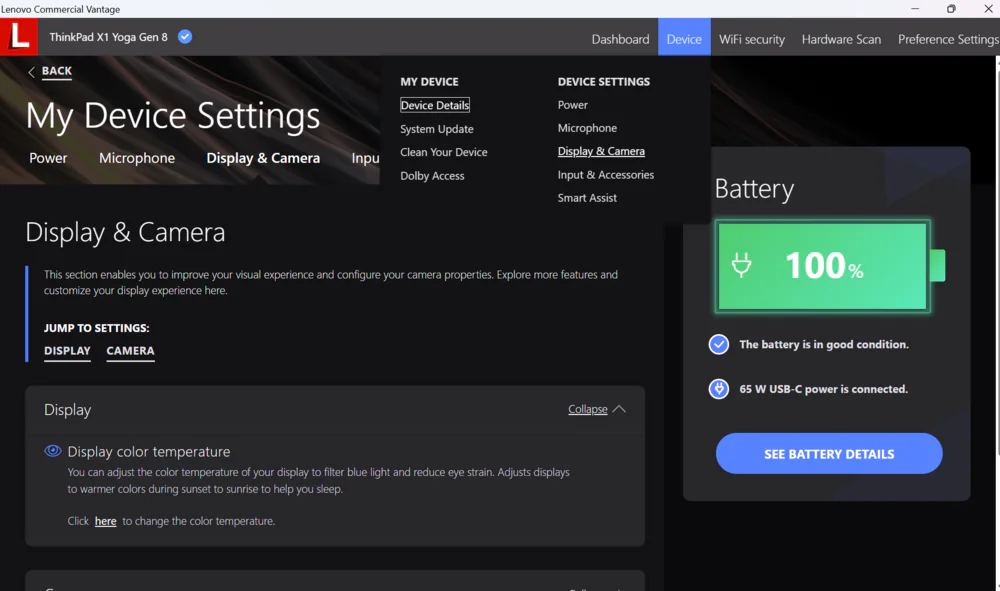Click the back arrow chevron icon
This screenshot has height=591, width=1000.
tap(31, 72)
